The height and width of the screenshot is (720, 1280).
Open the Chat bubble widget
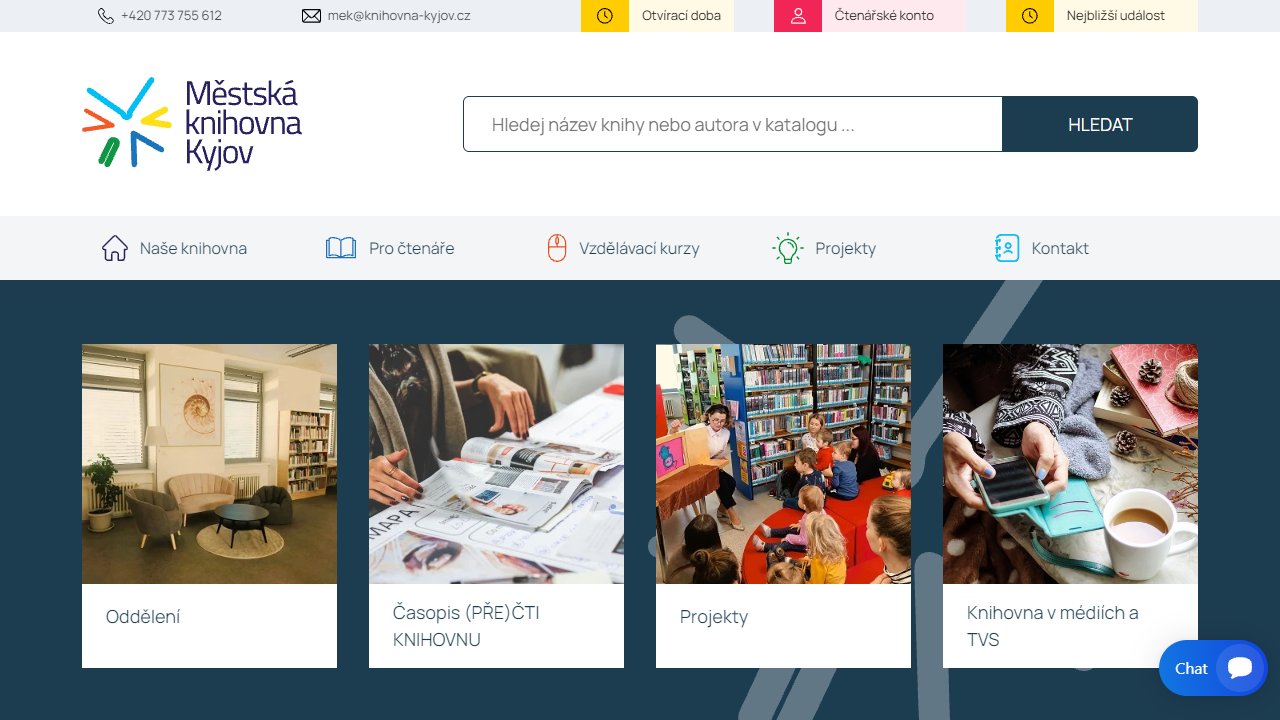coord(1213,668)
